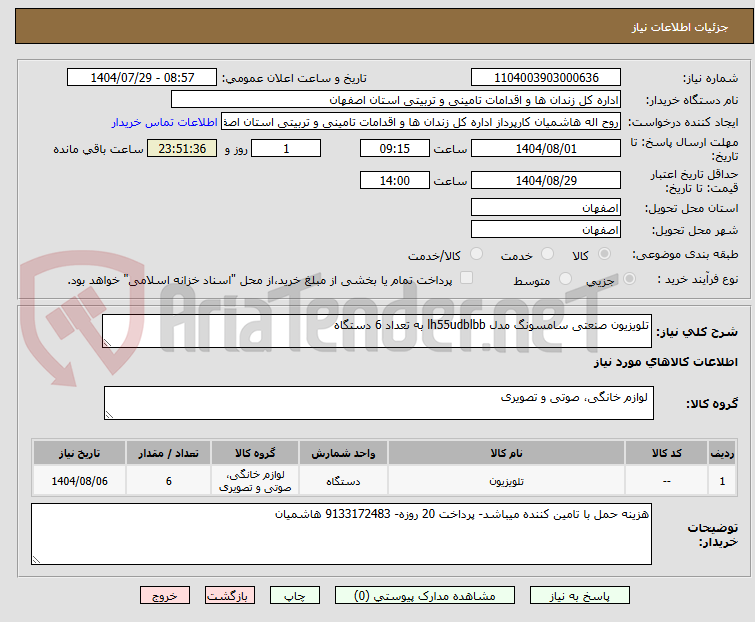Select the کالا/خدمت radio button
This screenshot has width=755, height=622.
(x=476, y=254)
